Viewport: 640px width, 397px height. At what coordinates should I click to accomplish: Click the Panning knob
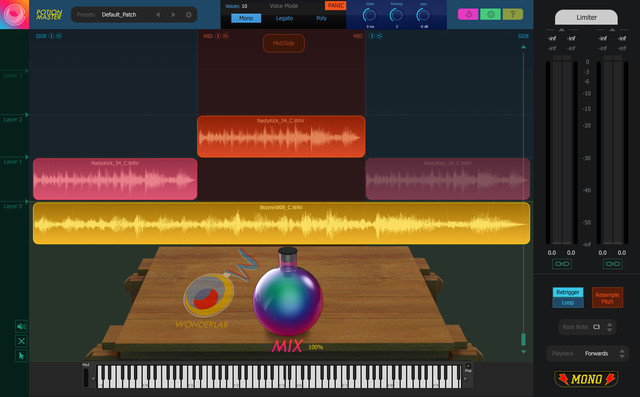pos(396,15)
